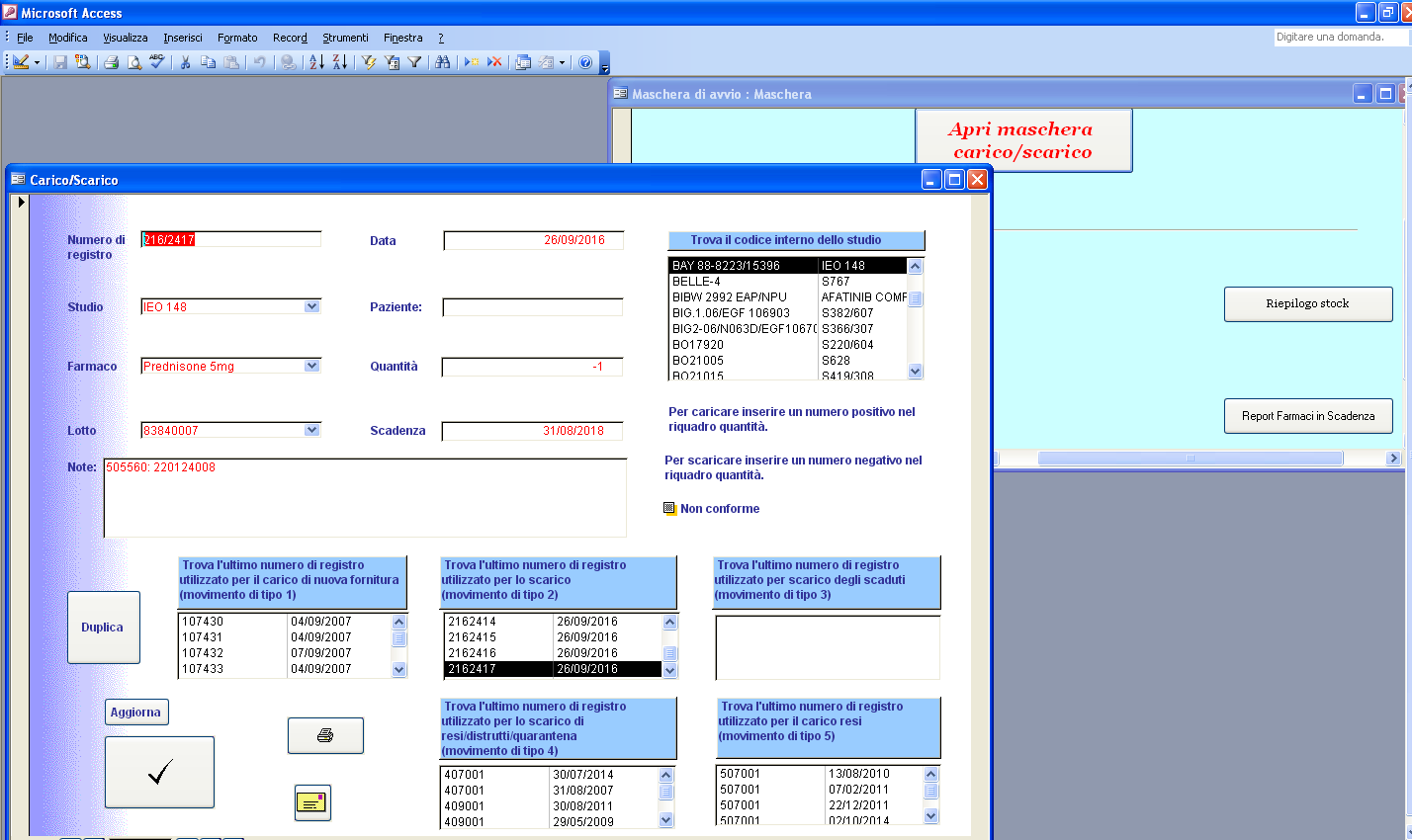This screenshot has height=840, width=1412.
Task: Click the File Search toolbar icon
Action: (x=83, y=61)
